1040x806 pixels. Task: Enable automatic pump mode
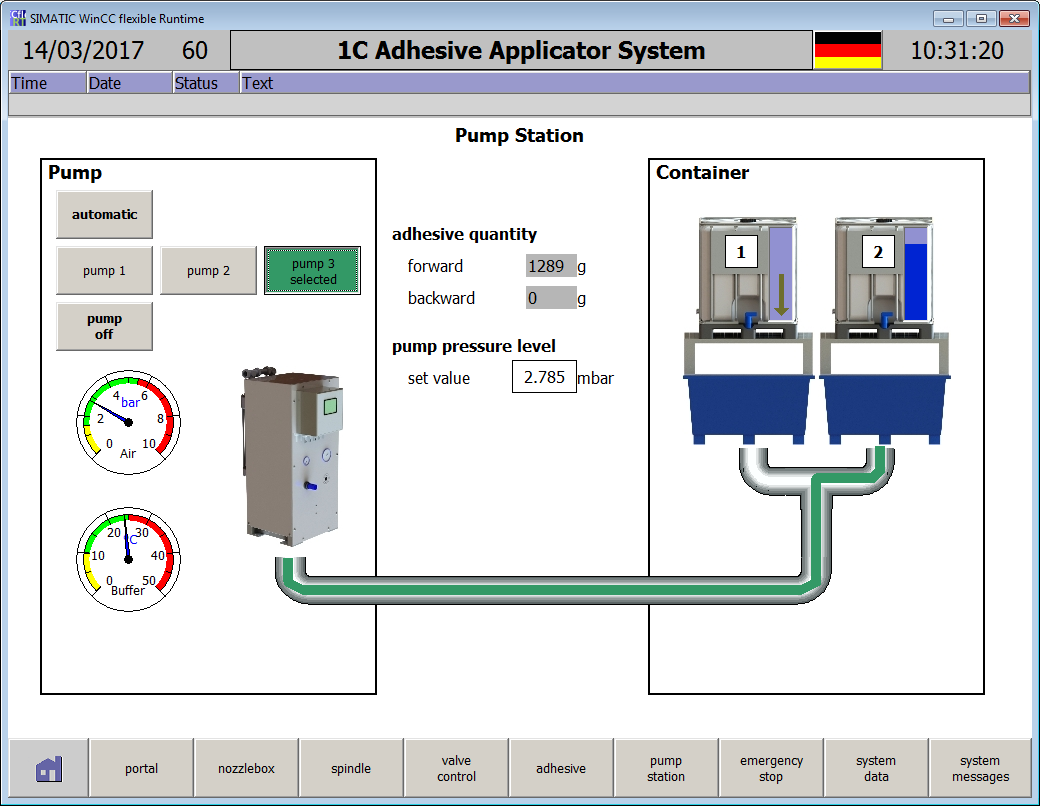point(104,214)
